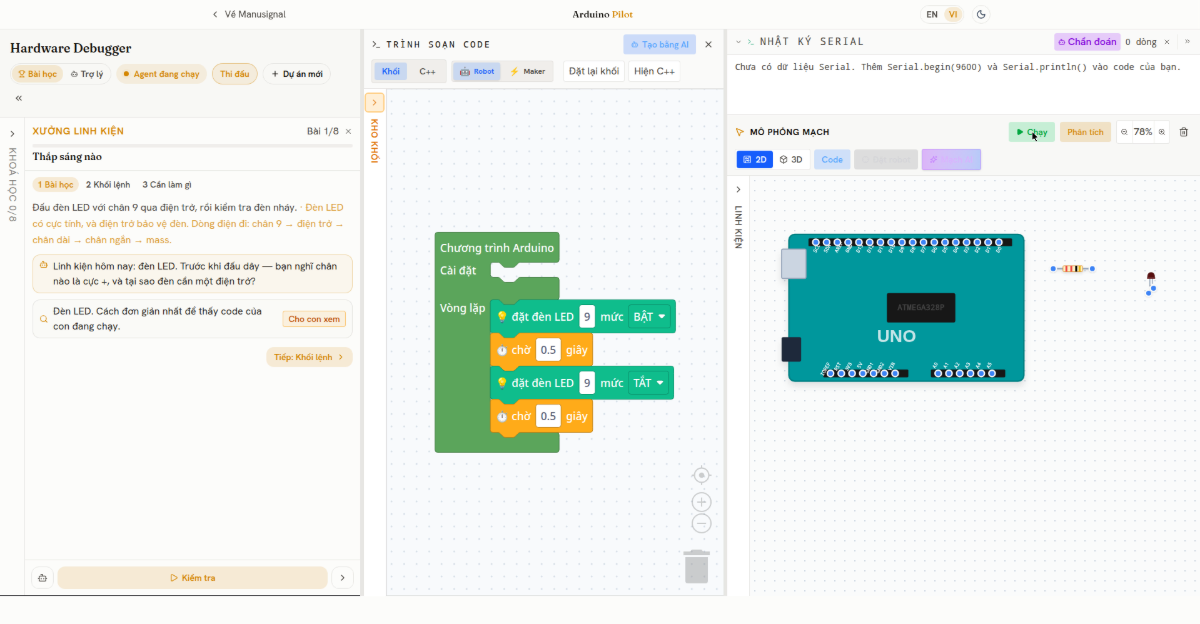Click ATMEGA328P chip on board
The width and height of the screenshot is (1200, 624).
pyautogui.click(x=920, y=308)
